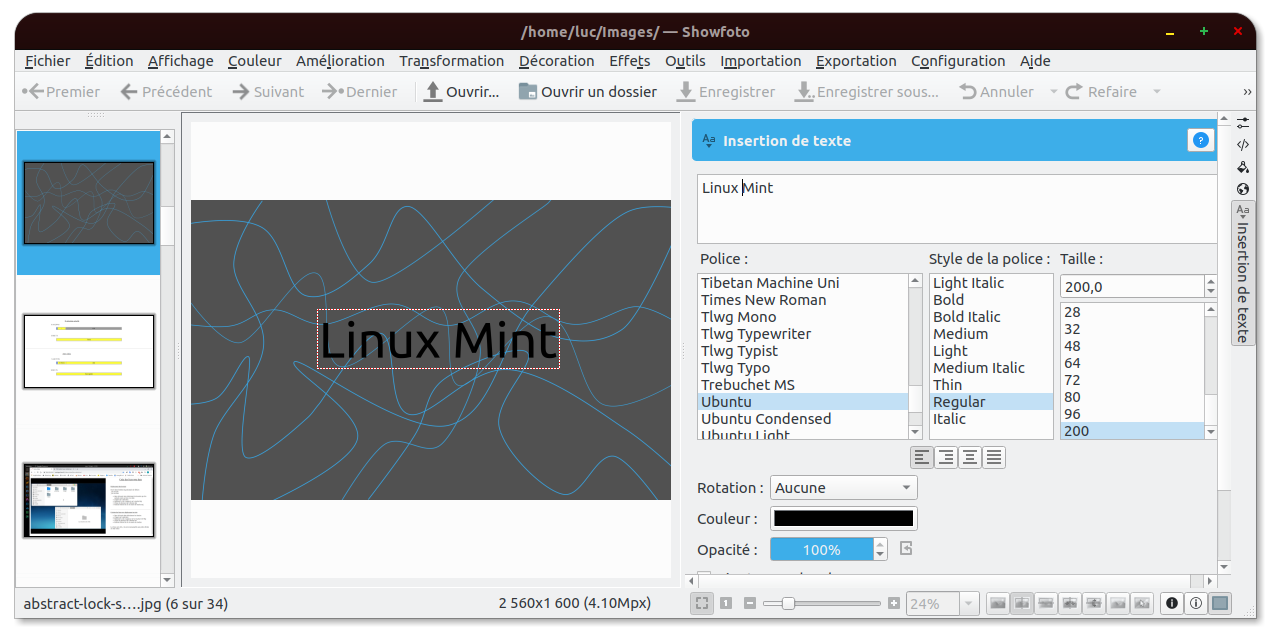Select the selected abstract wallpaper thumbnail

click(x=89, y=203)
